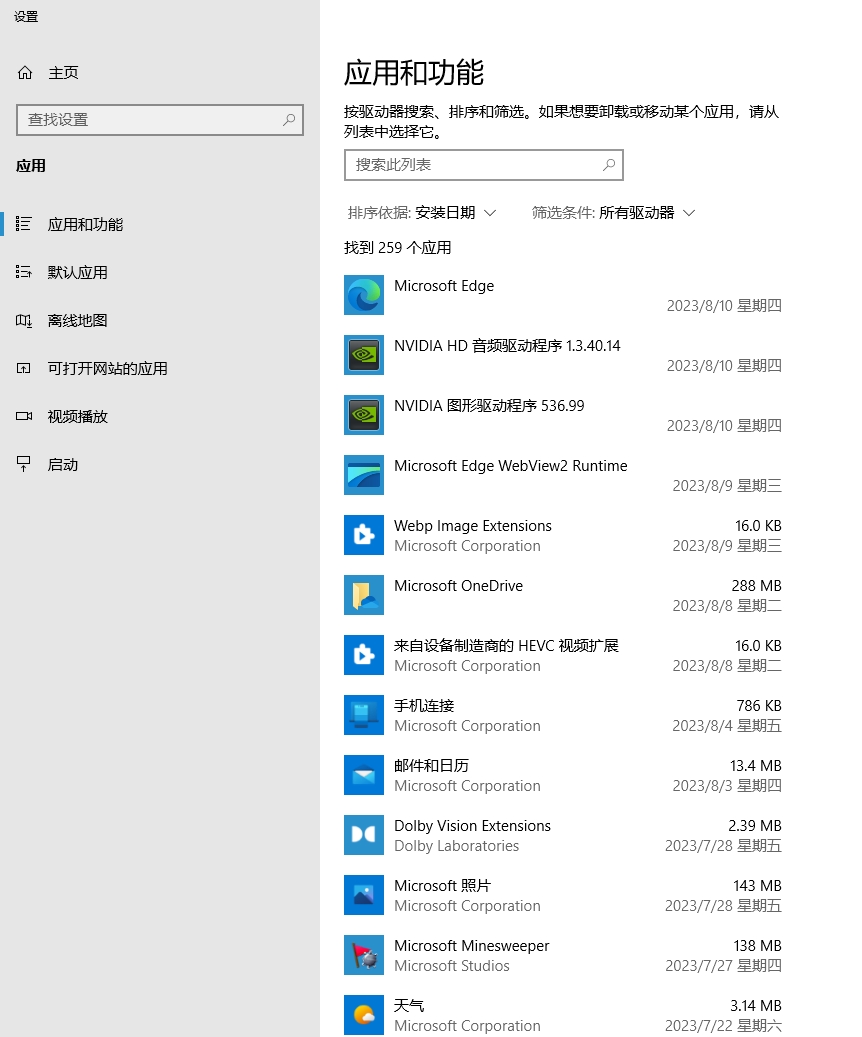Click the 2.39 MB size value

755,826
